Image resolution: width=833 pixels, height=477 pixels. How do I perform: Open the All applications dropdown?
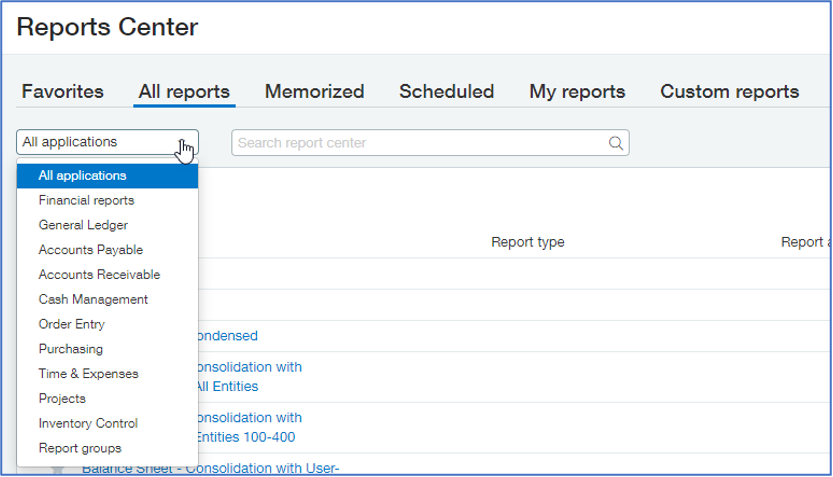(x=107, y=142)
